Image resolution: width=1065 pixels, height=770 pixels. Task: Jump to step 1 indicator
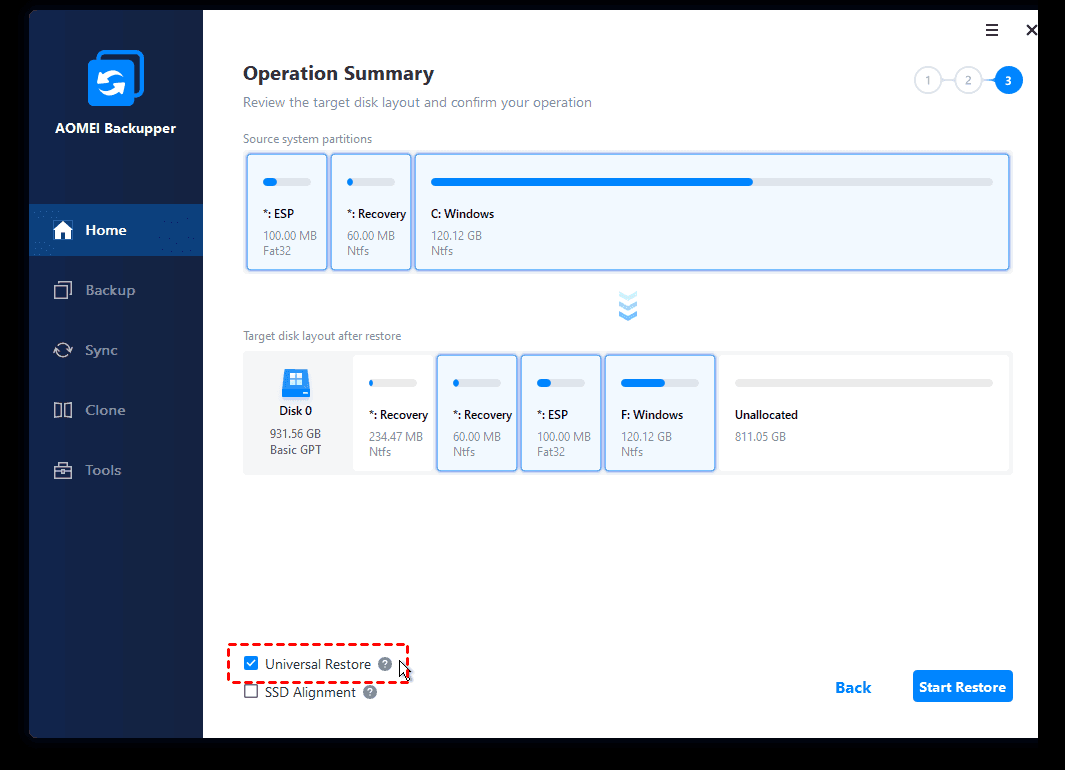coord(928,80)
